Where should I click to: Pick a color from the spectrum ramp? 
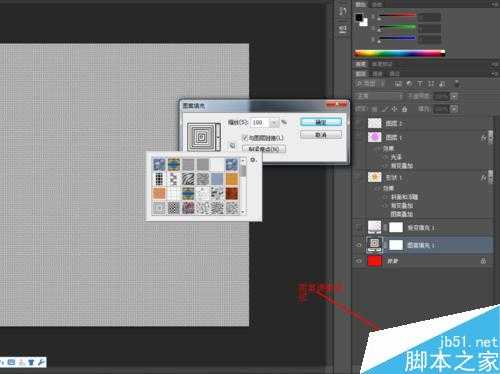(399, 53)
